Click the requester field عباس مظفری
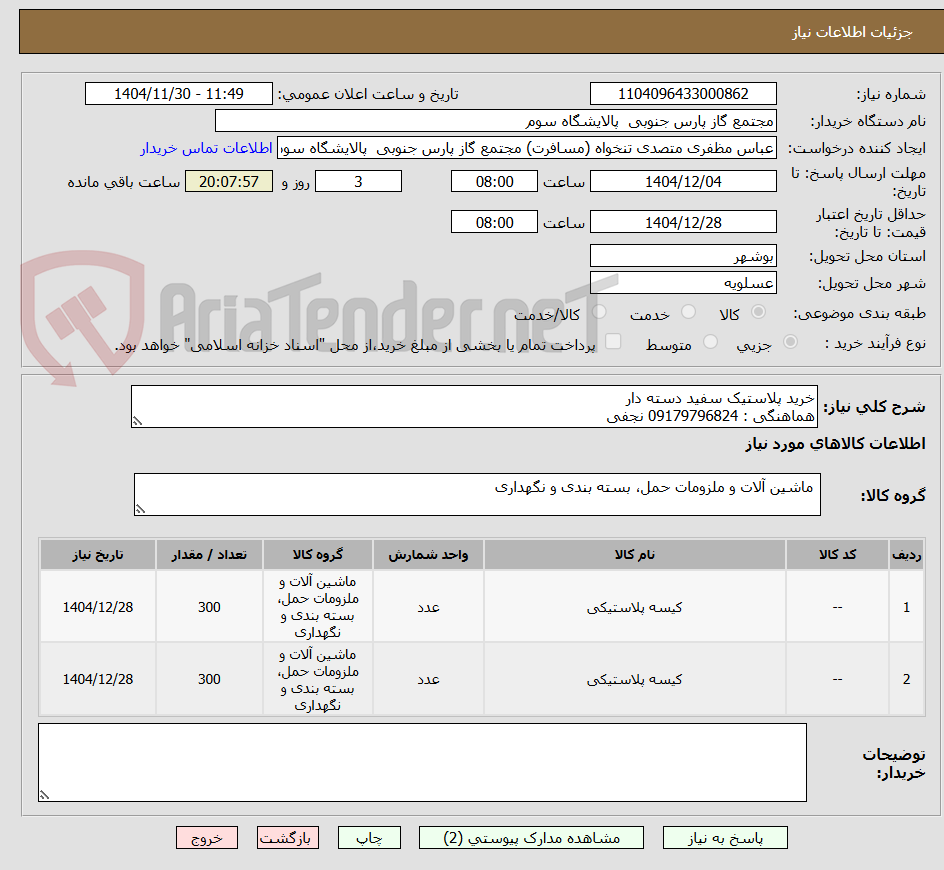 (527, 148)
